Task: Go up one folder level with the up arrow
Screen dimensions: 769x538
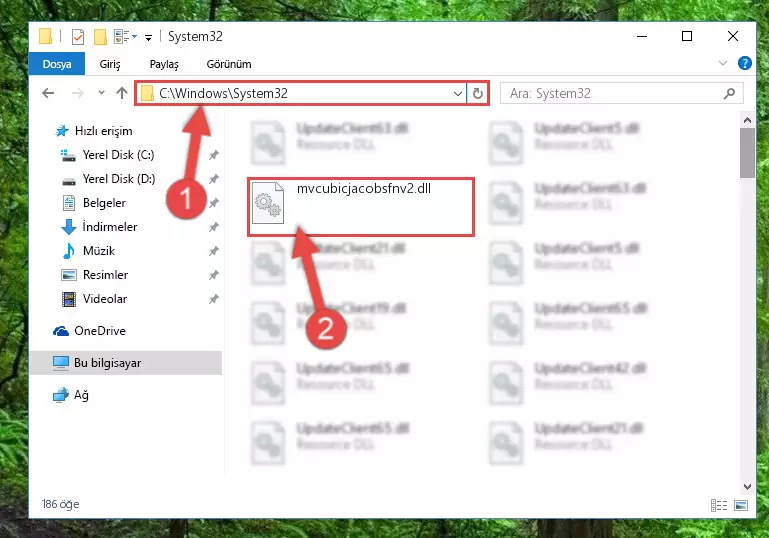Action: click(x=122, y=93)
